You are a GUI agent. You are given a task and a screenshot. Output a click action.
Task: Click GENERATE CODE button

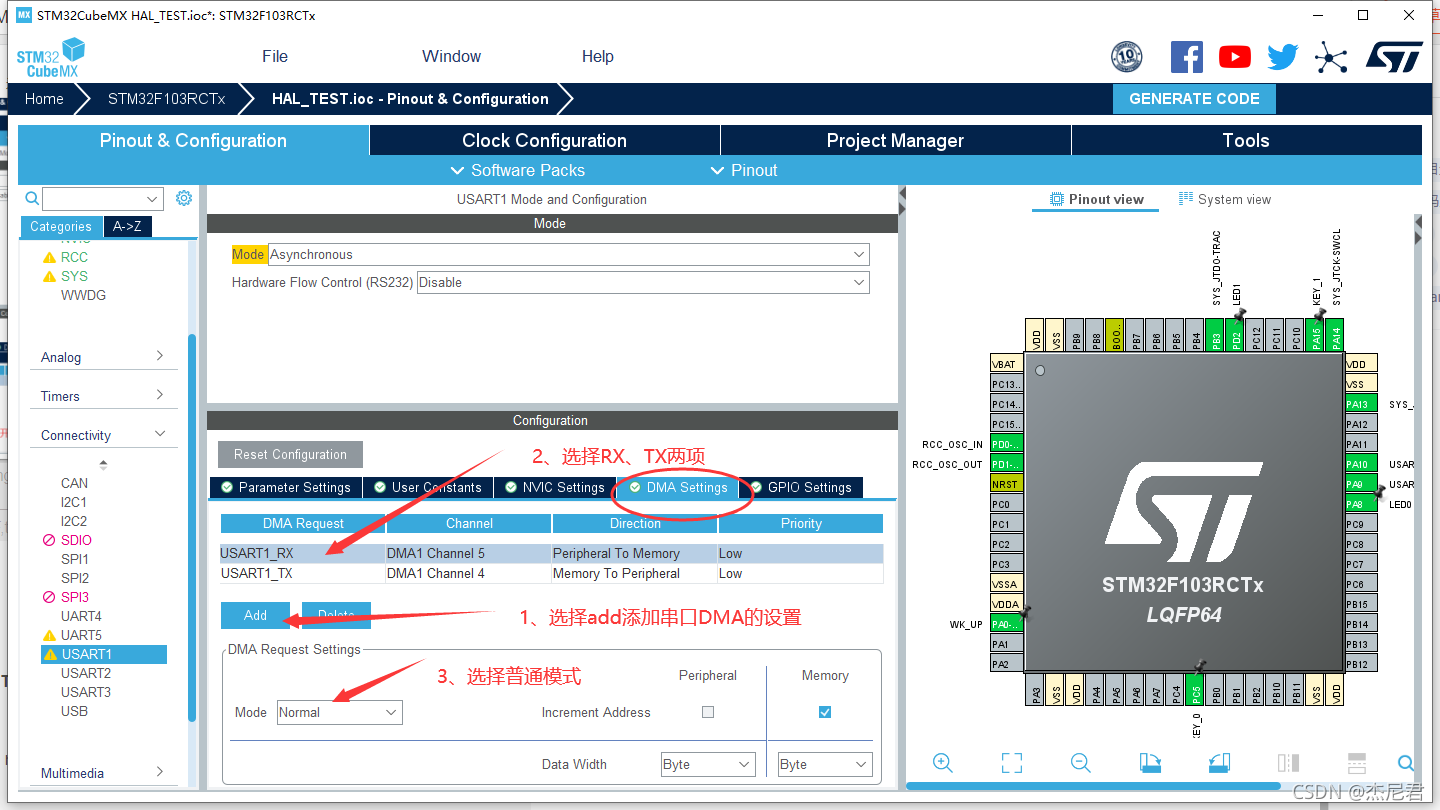click(1194, 99)
